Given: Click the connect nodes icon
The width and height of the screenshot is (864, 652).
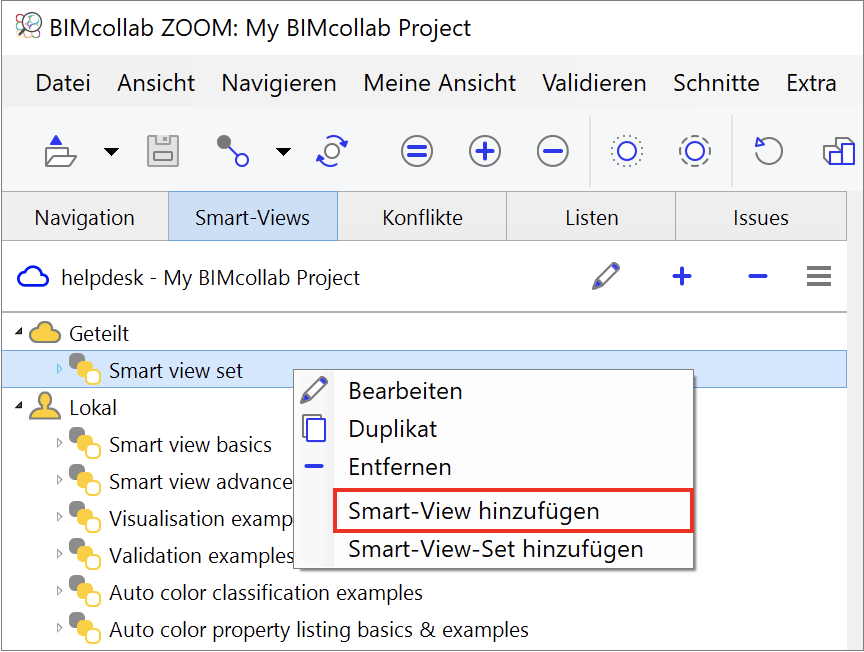Looking at the screenshot, I should coord(233,150).
